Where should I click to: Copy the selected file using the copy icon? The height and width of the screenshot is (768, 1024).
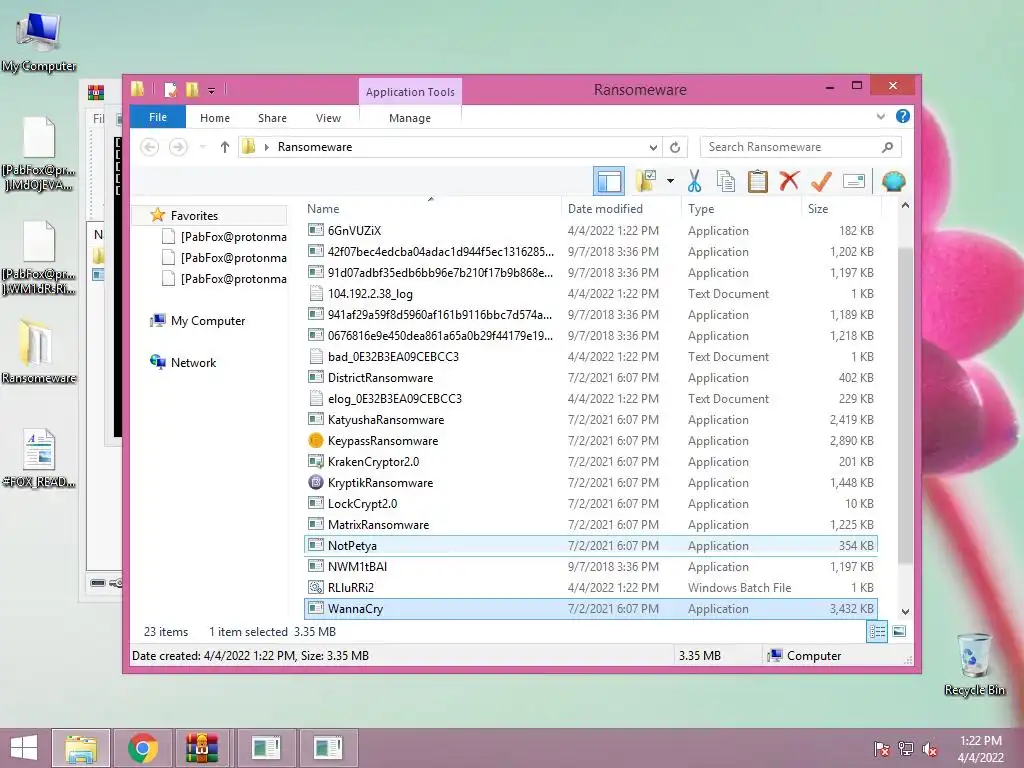pyautogui.click(x=726, y=181)
